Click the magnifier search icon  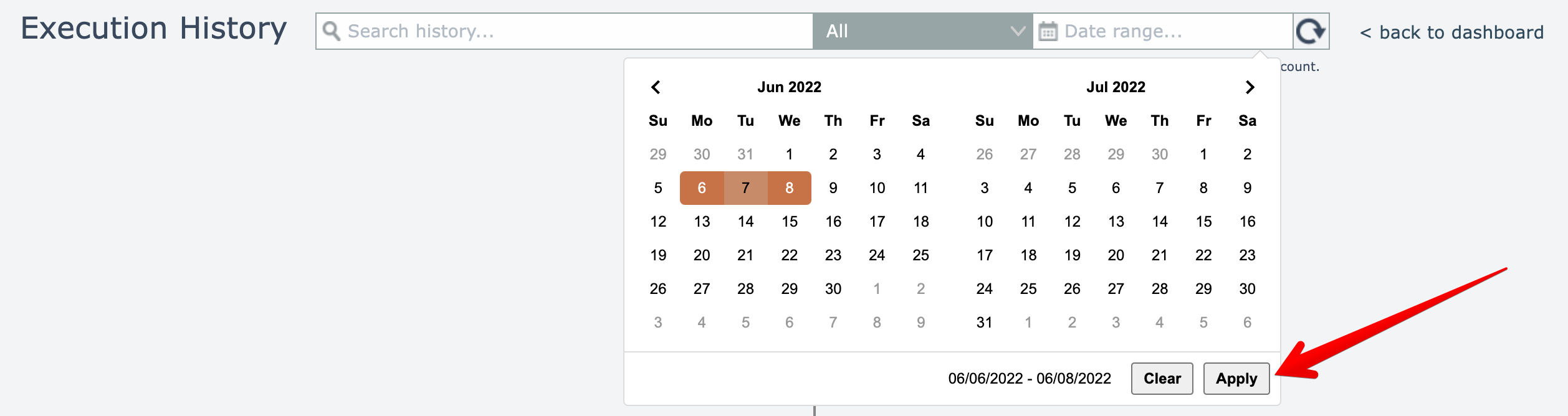click(332, 31)
